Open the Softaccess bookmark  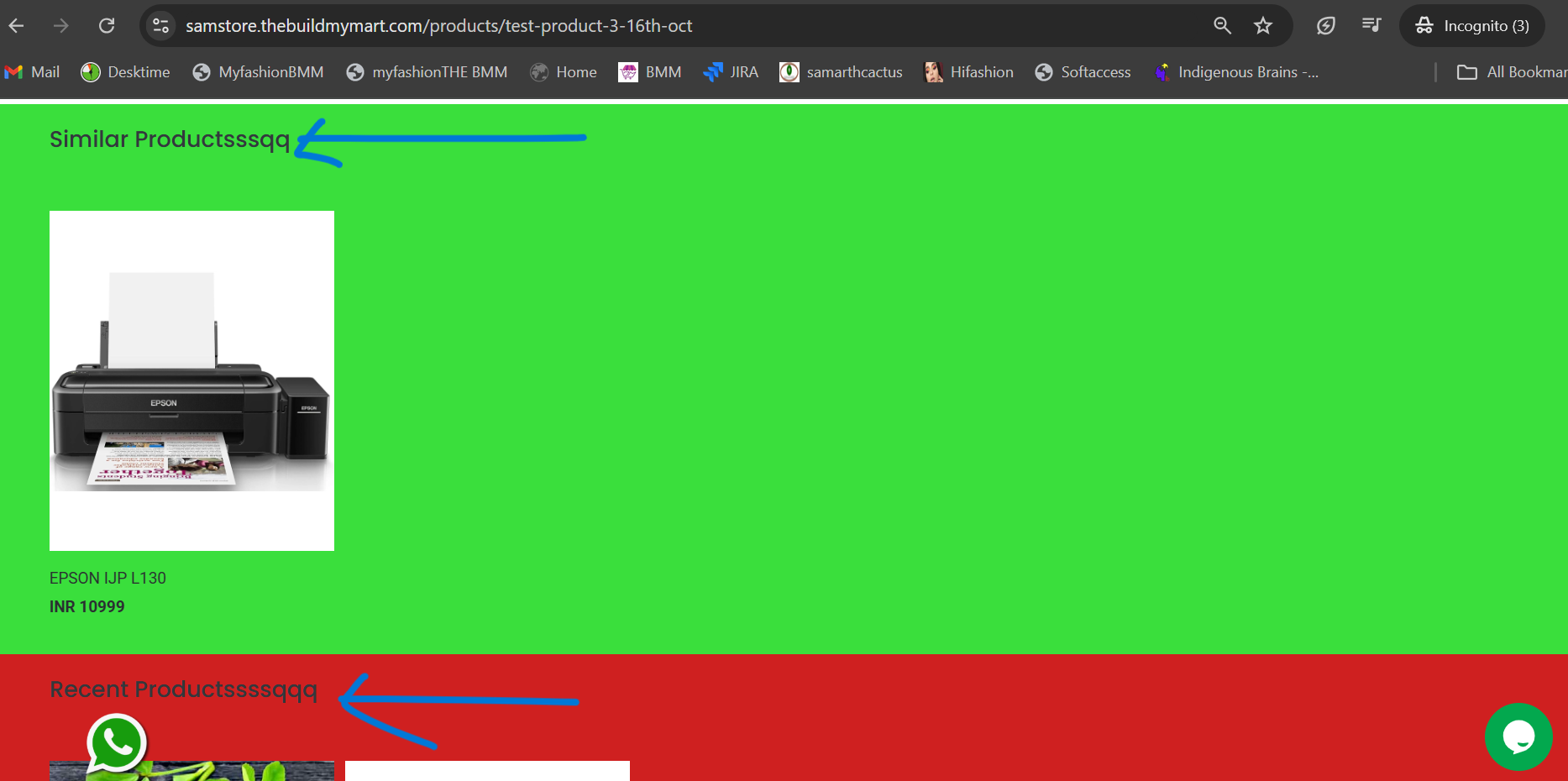pyautogui.click(x=1083, y=72)
